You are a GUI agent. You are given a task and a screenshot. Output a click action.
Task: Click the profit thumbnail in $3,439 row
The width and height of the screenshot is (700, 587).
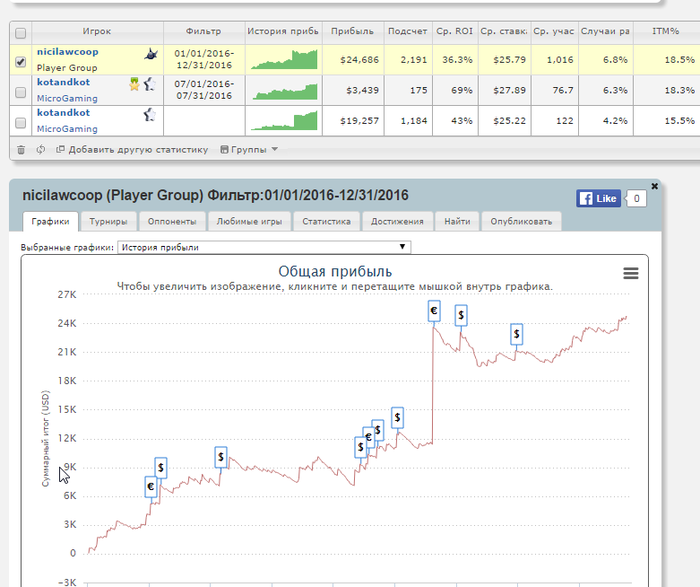click(284, 91)
